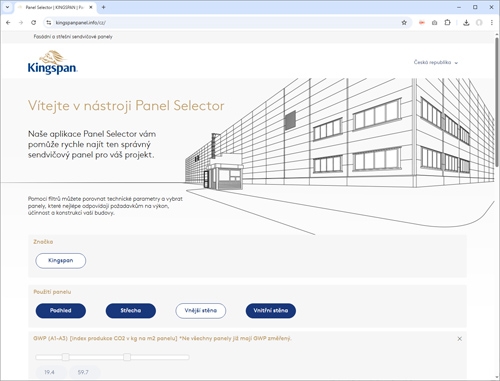This screenshot has width=500, height=381.
Task: Click the lower GWP slider handle
Action: click(x=66, y=357)
